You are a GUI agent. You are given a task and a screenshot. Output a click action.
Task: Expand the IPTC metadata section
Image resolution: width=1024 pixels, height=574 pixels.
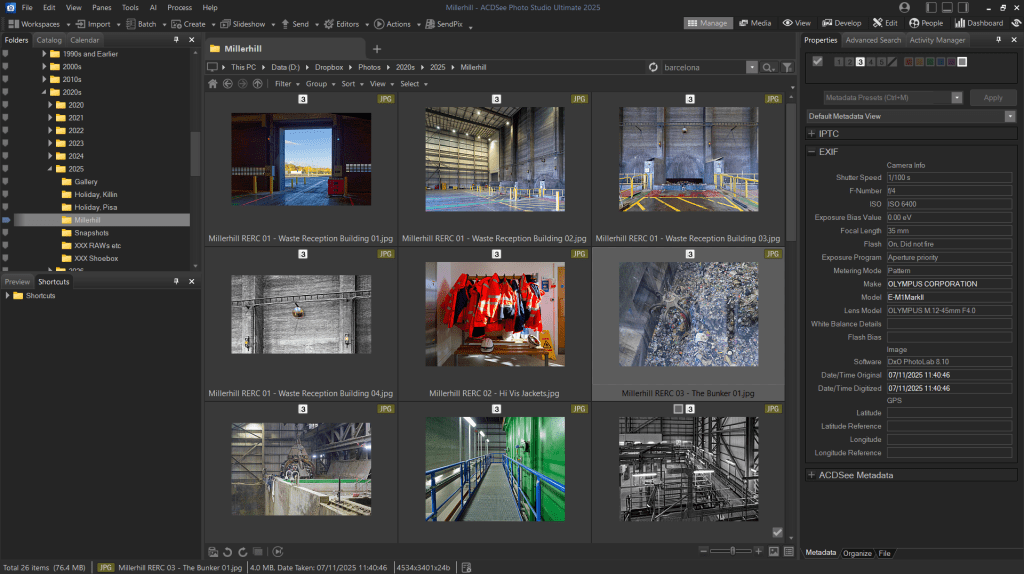812,132
